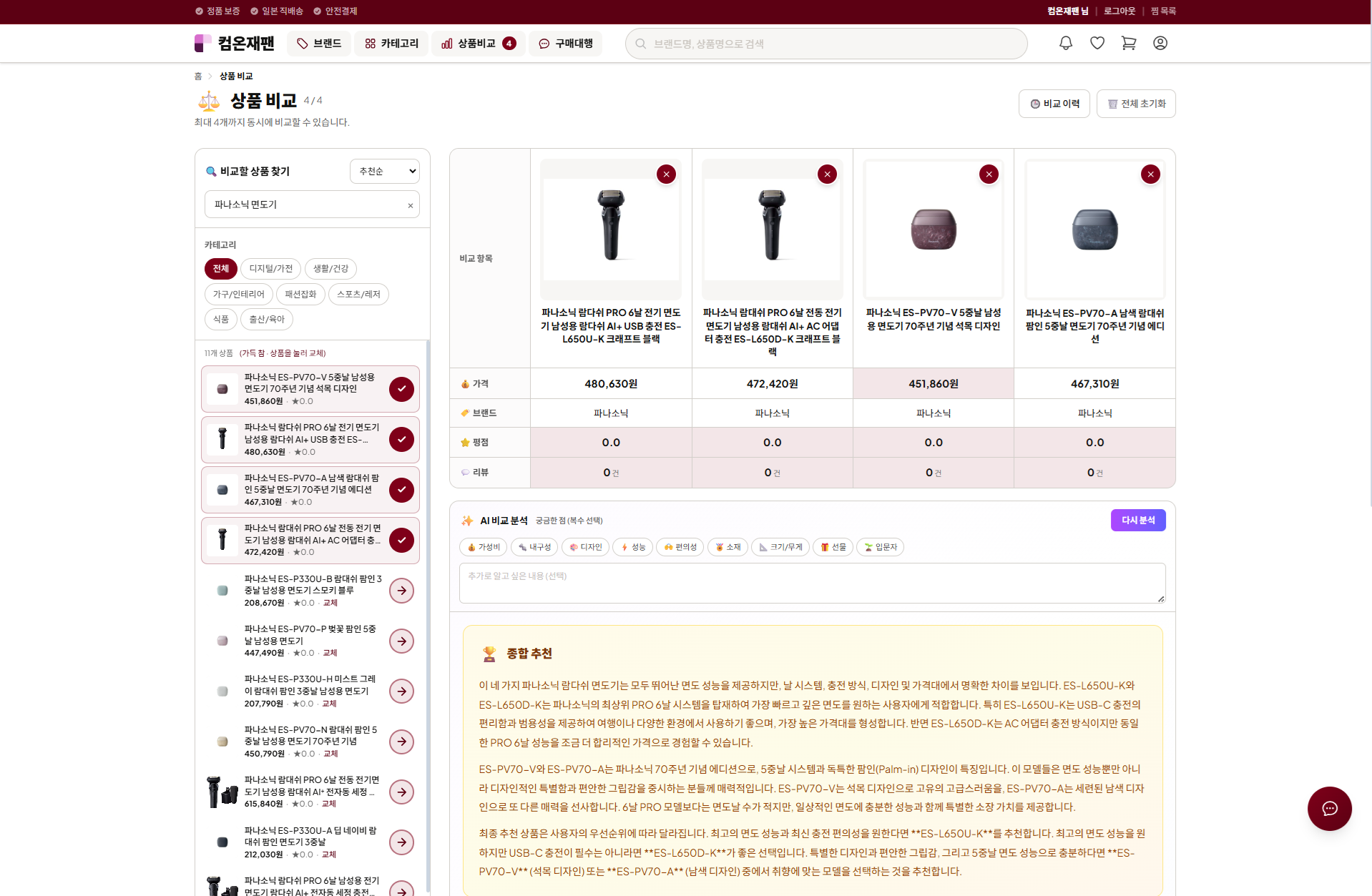Click the 추가로 알고 싶은 내용 textarea
The height and width of the screenshot is (896, 1372).
pos(812,584)
